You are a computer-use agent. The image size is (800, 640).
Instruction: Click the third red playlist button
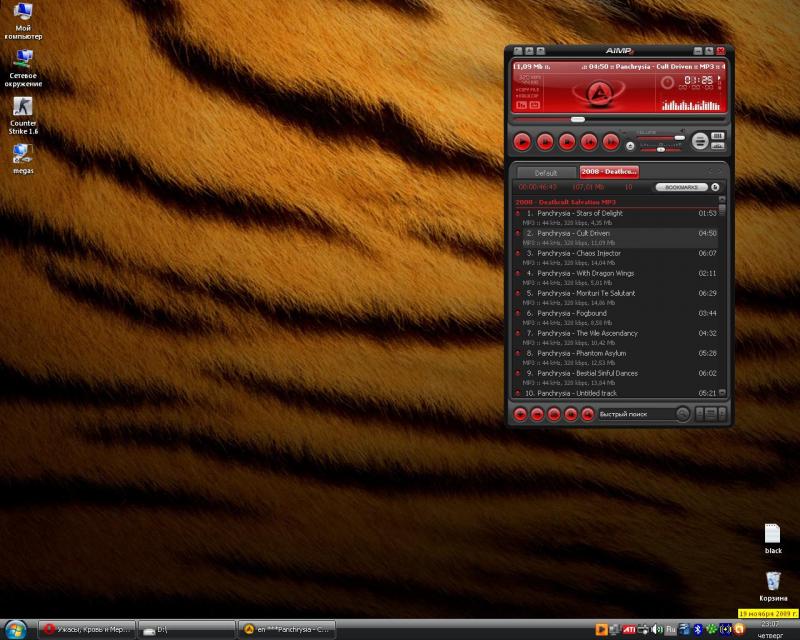tap(554, 414)
